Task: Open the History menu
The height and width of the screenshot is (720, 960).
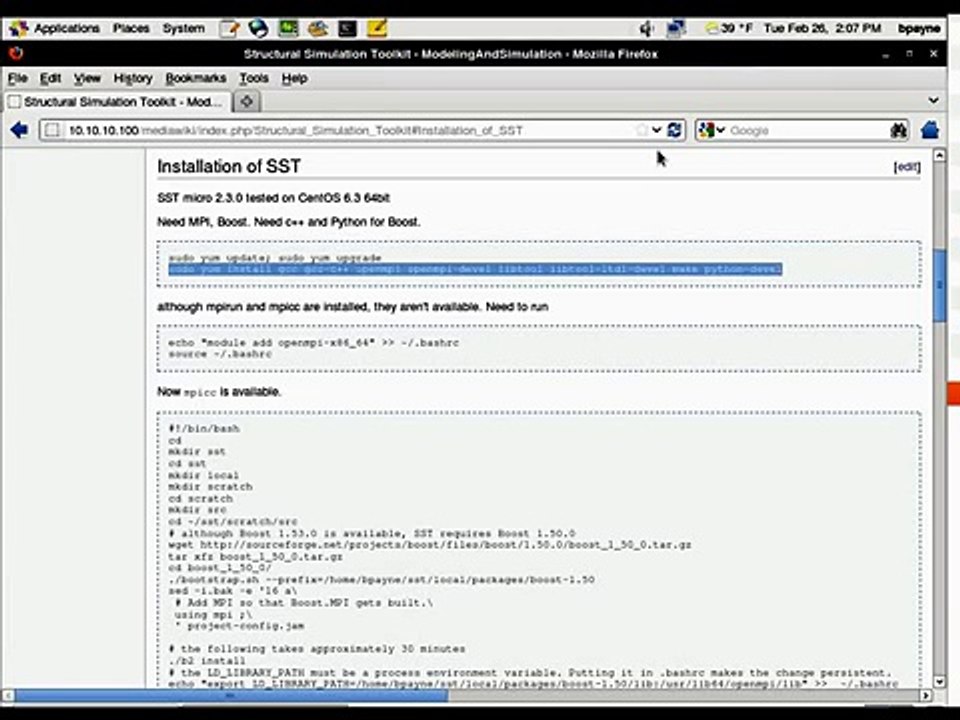Action: (x=133, y=78)
